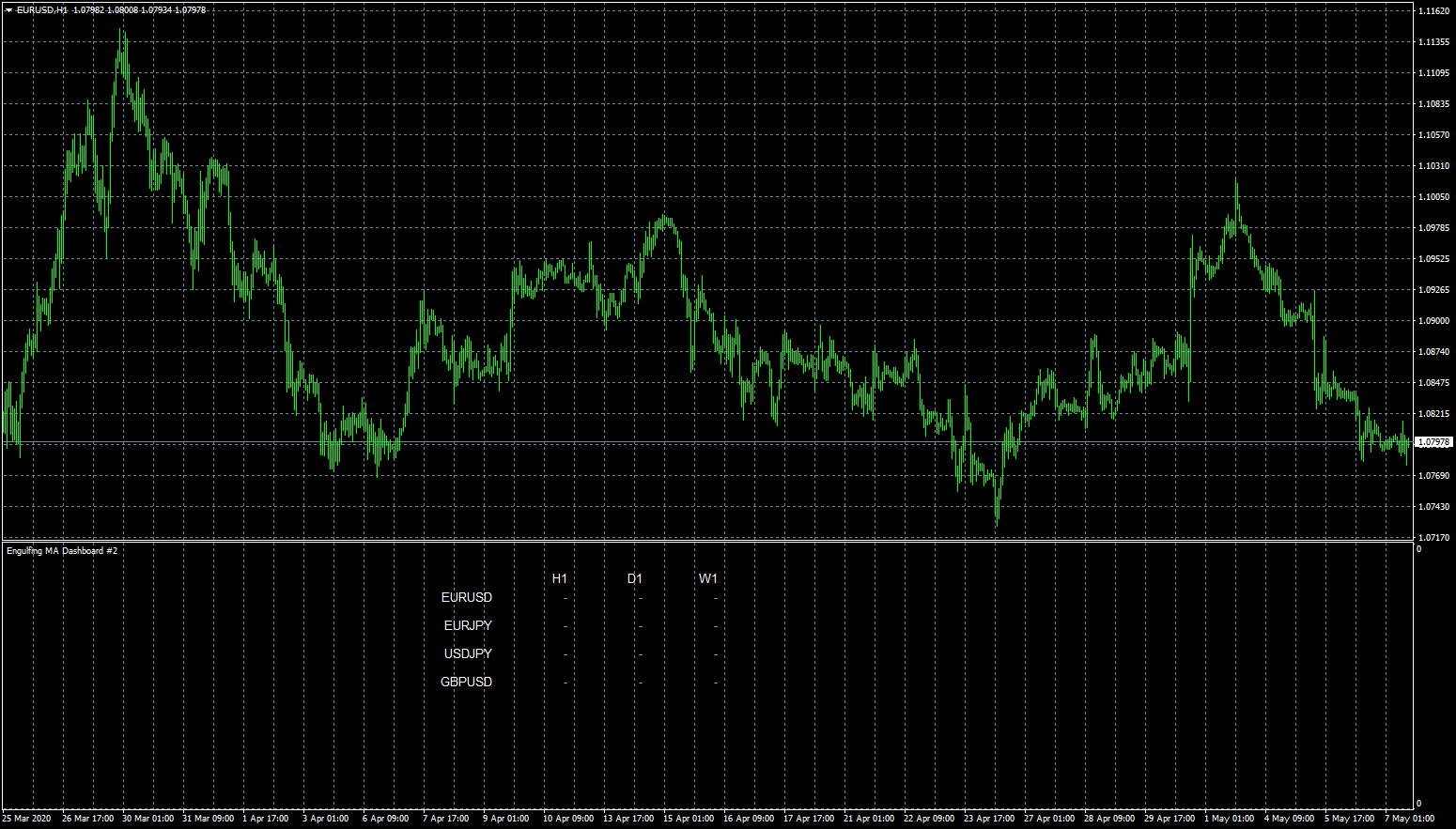
Task: Click the 23 Apr 17:00 time label
Action: 989,819
